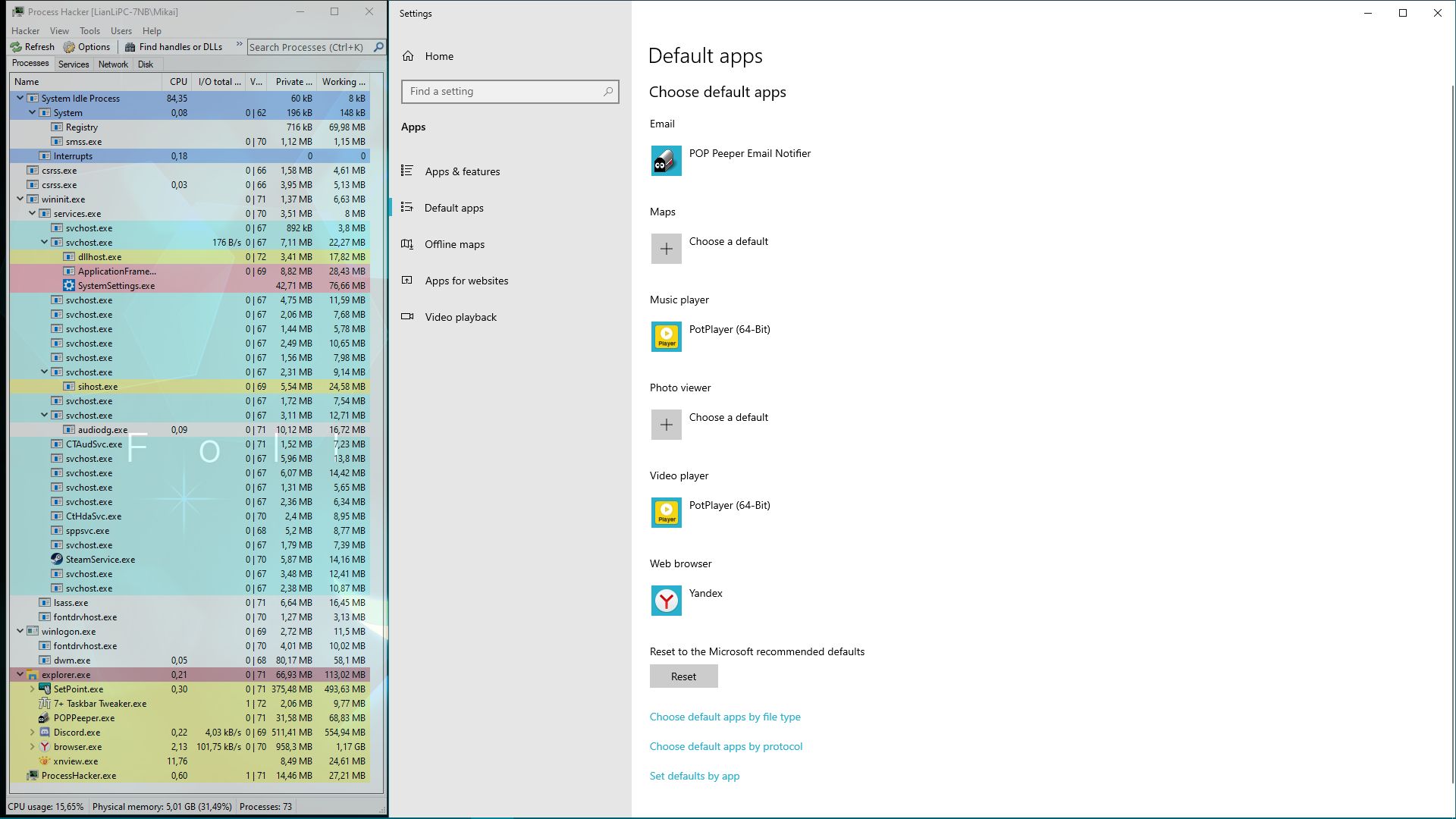Screen dimensions: 1456x819
Task: Click Find handles or DLLs binoculars icon
Action: coord(130,47)
